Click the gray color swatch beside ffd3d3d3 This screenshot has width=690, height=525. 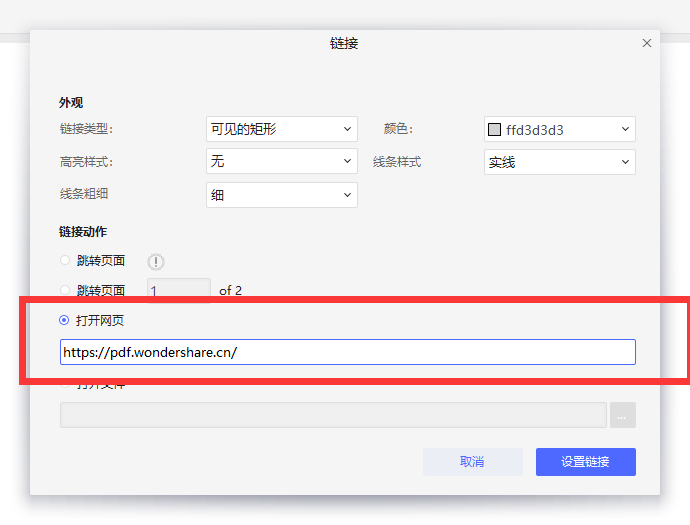pos(495,130)
